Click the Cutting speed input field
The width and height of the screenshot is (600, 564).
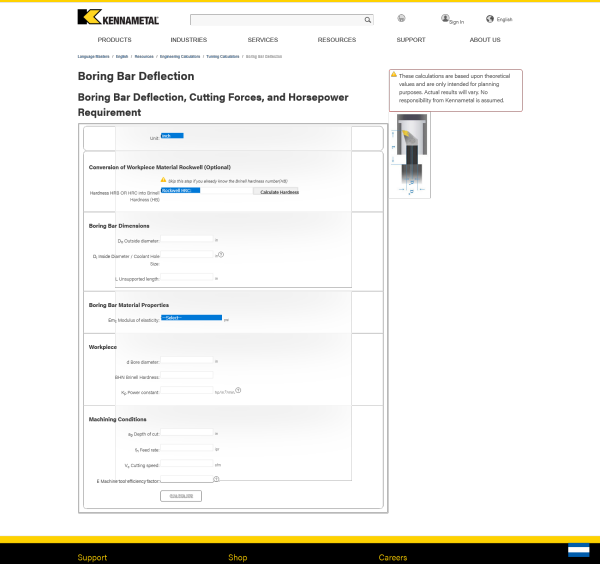point(187,463)
